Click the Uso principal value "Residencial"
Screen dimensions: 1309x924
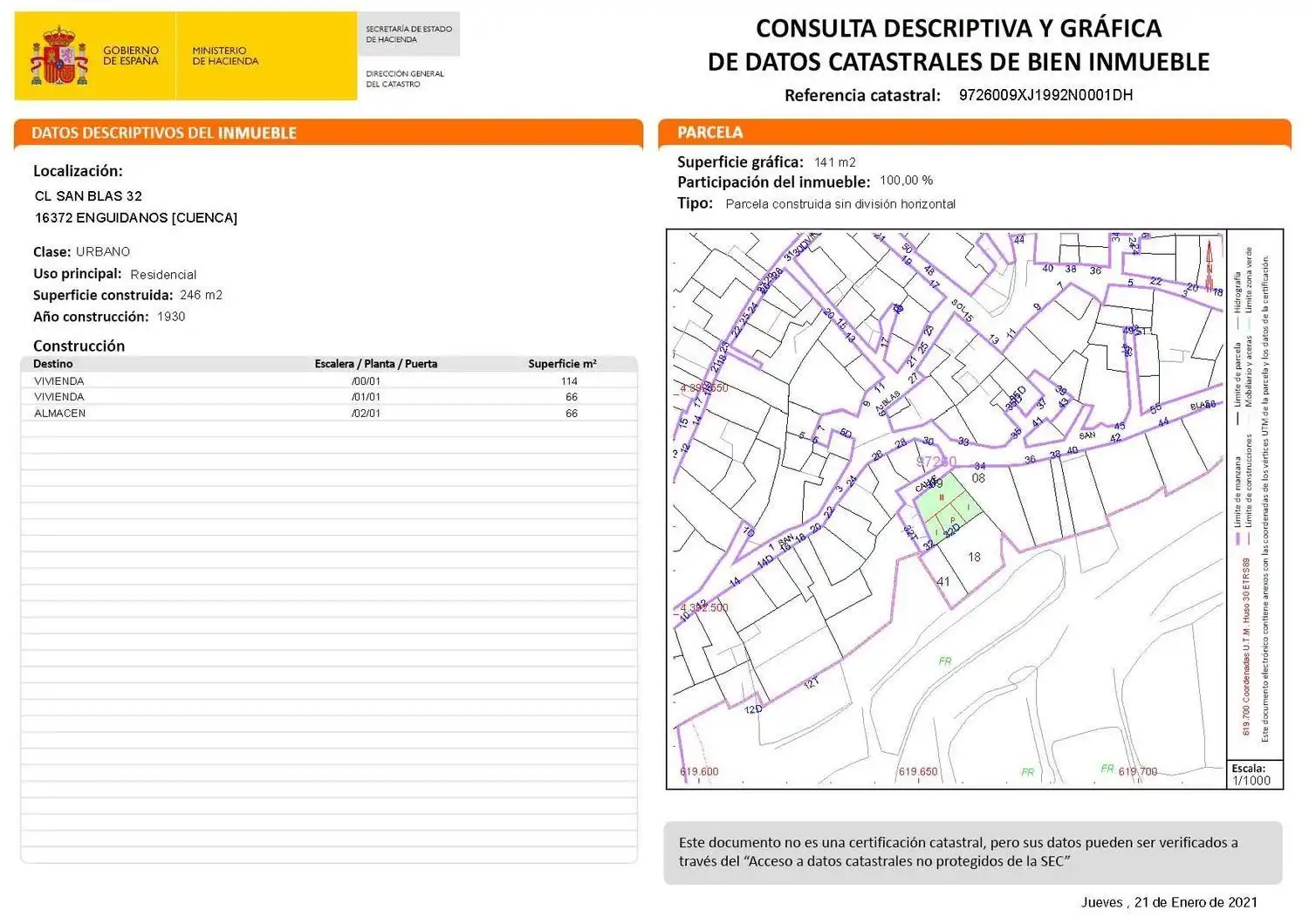point(163,274)
